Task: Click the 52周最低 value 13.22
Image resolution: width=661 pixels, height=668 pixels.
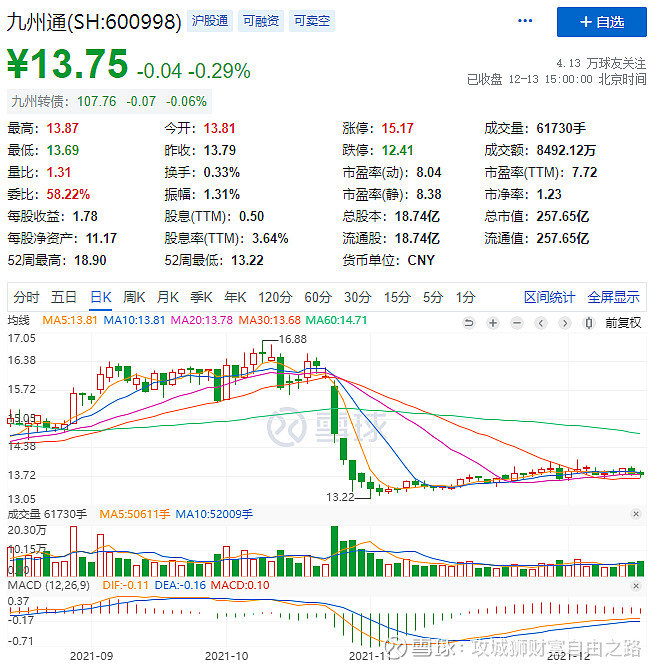Action: (x=247, y=260)
